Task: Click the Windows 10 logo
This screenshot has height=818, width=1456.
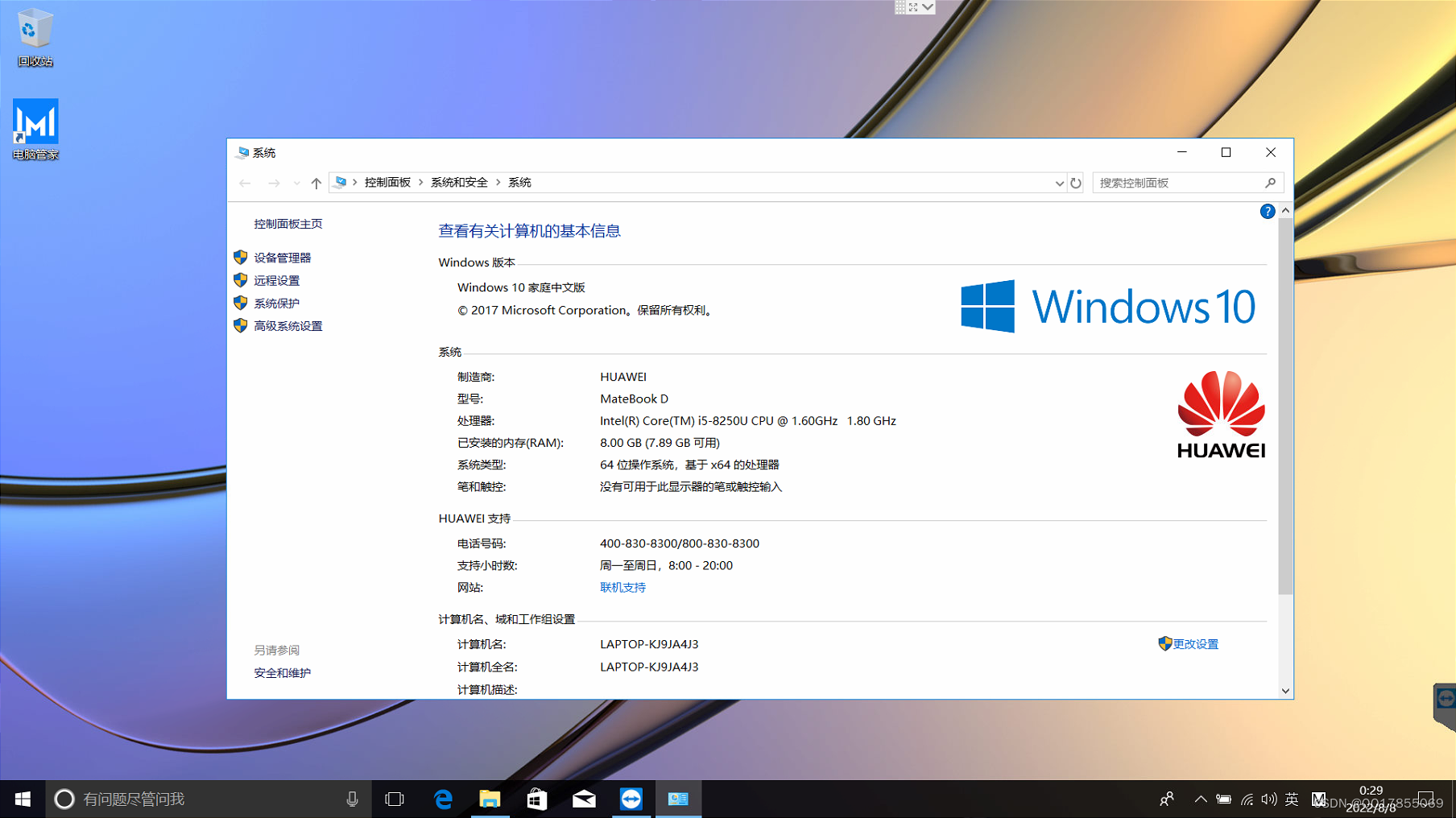Action: tap(1107, 306)
